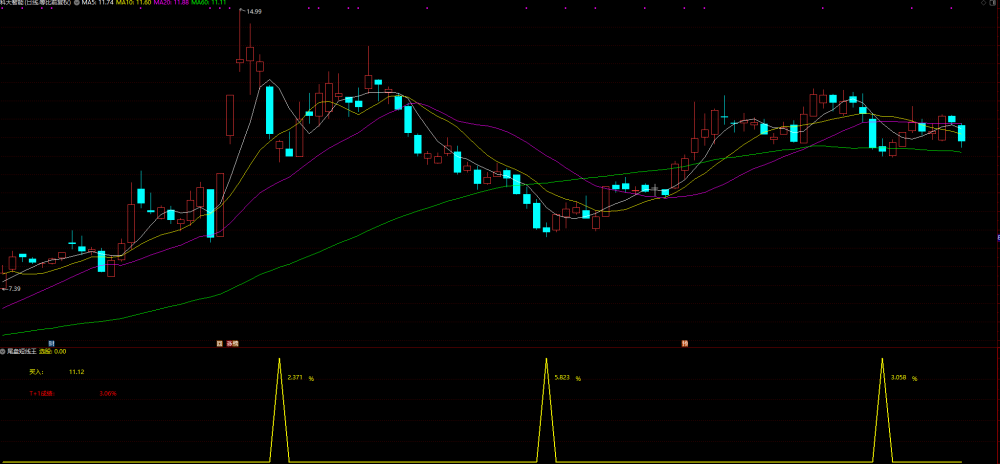
Task: Click the red event tag beside the orange badge
Action: point(232,344)
